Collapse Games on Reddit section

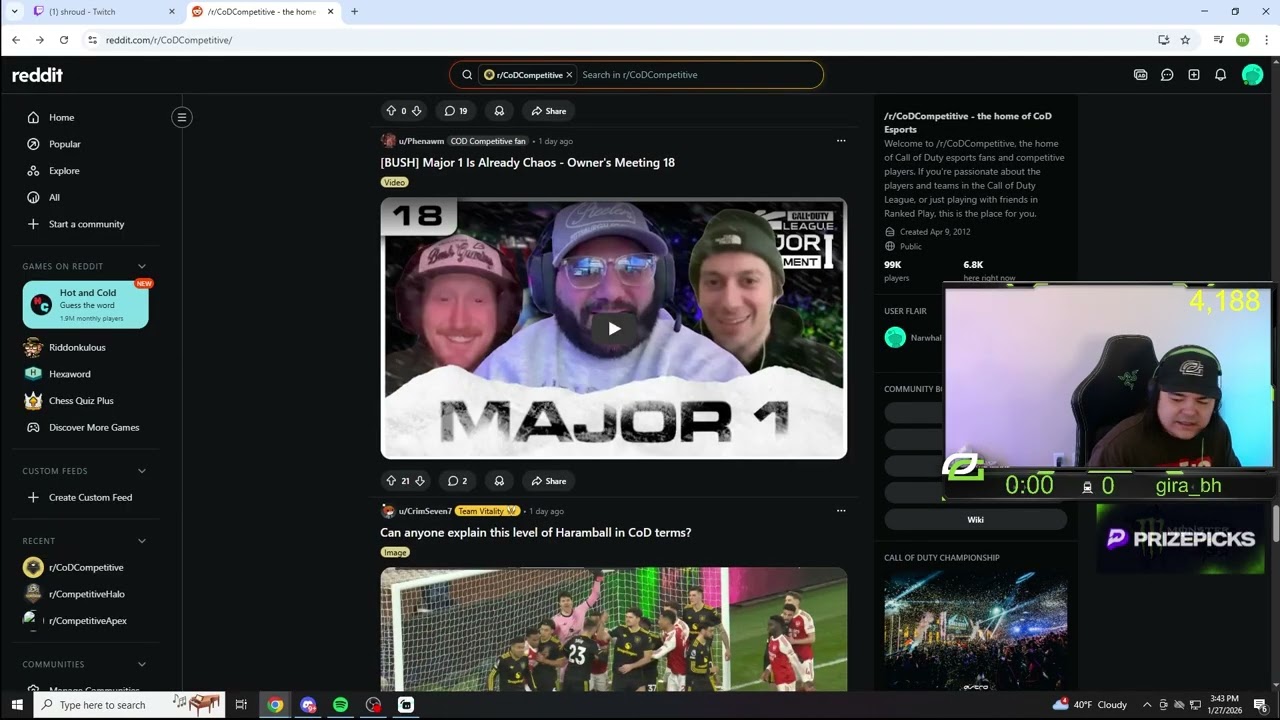point(142,267)
